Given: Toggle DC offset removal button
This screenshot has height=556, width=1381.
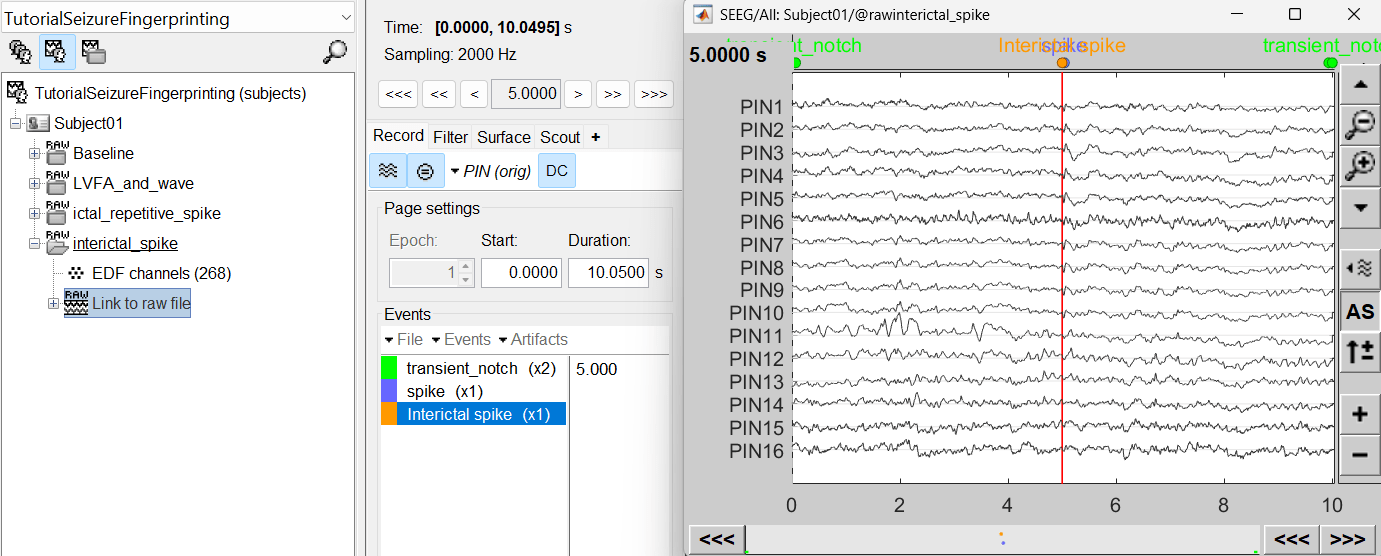Looking at the screenshot, I should (557, 171).
